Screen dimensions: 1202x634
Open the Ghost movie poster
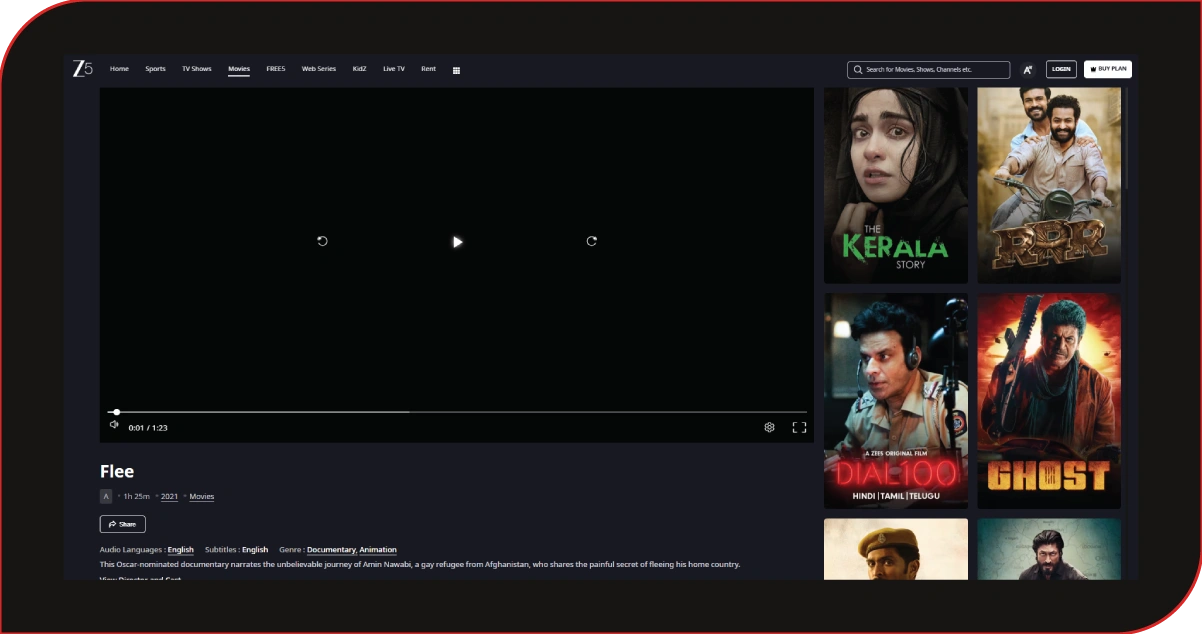pyautogui.click(x=1049, y=401)
